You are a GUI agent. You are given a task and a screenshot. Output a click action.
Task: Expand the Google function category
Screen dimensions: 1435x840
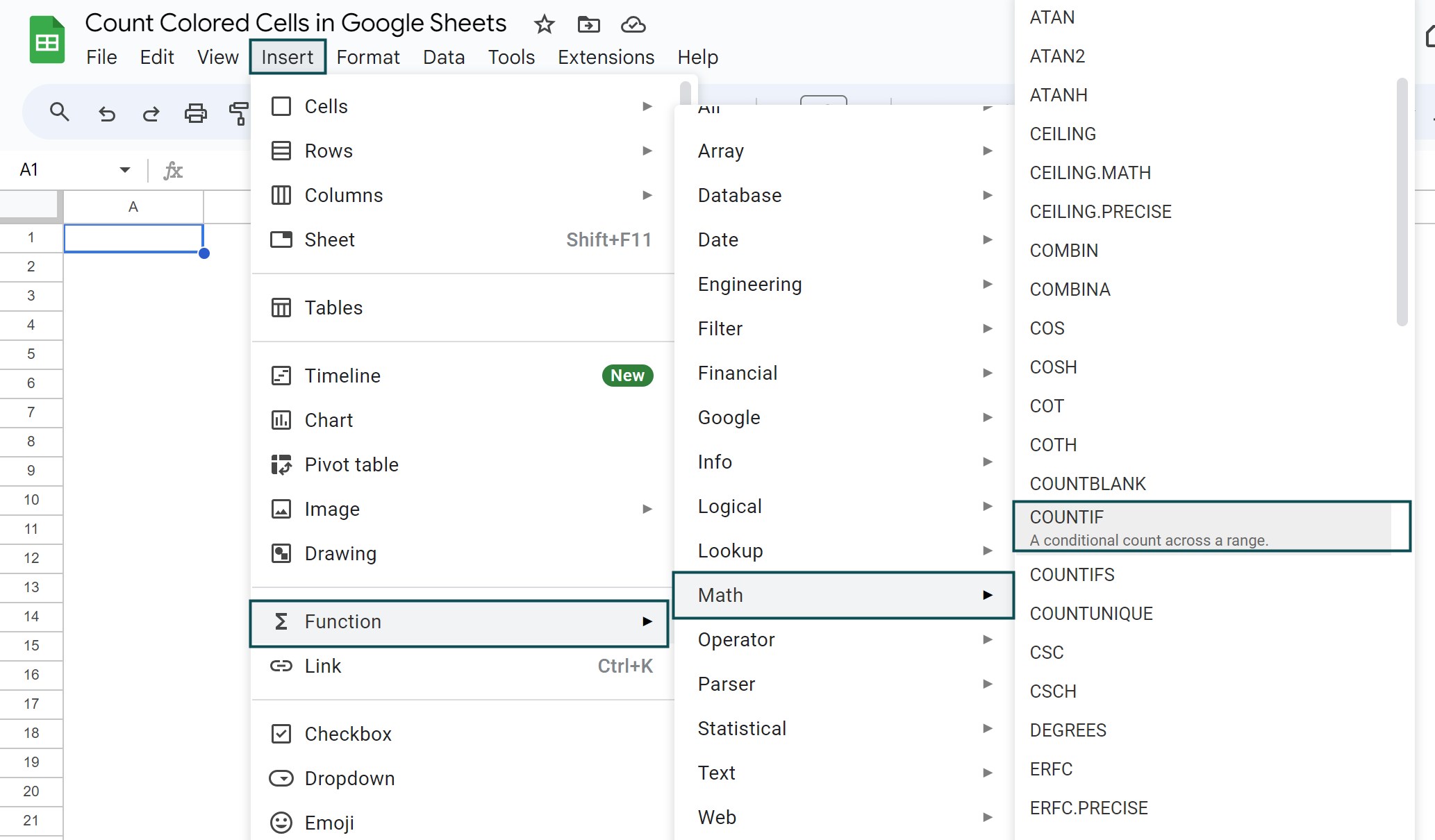coord(844,417)
